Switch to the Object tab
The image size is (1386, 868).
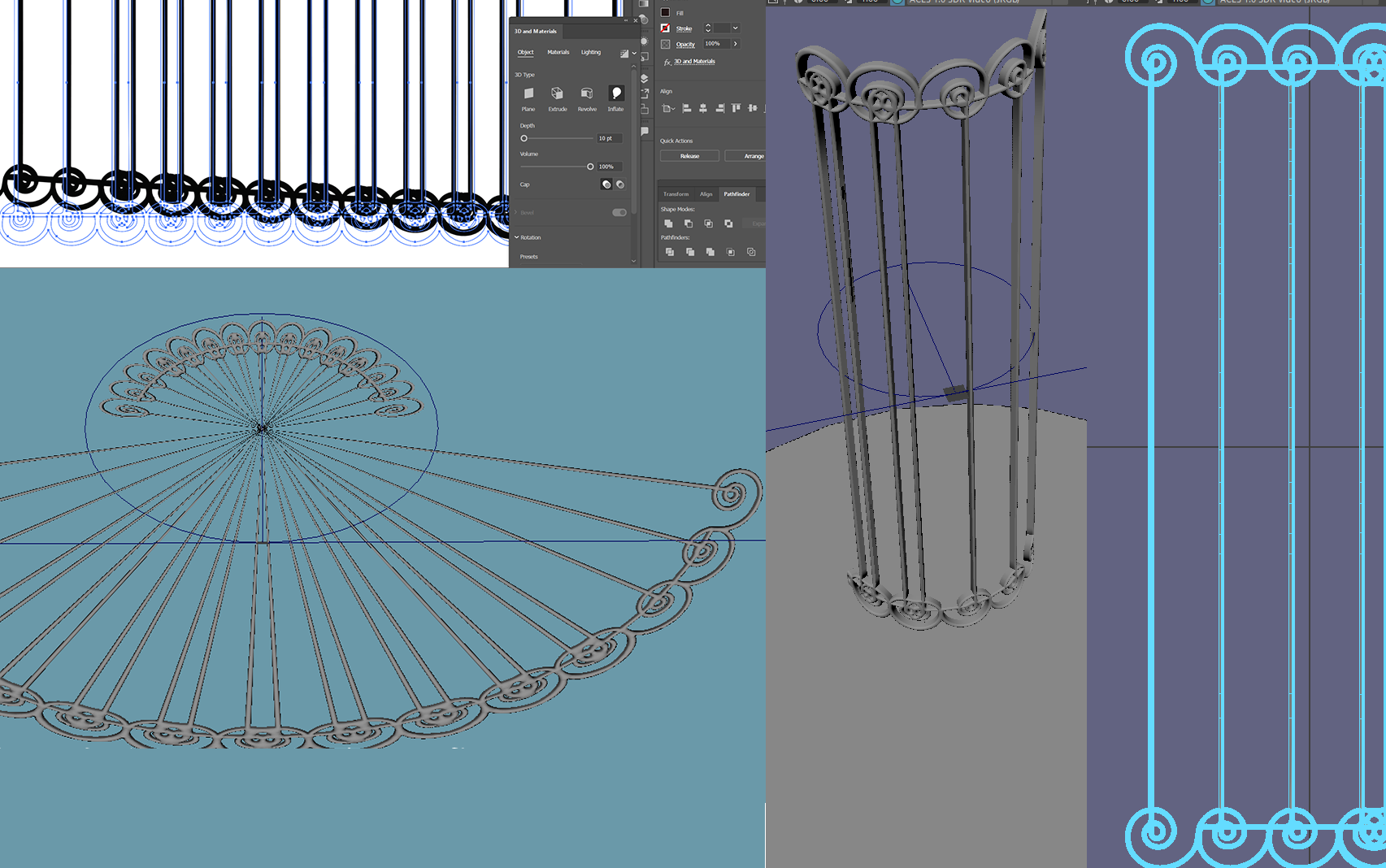(x=526, y=52)
